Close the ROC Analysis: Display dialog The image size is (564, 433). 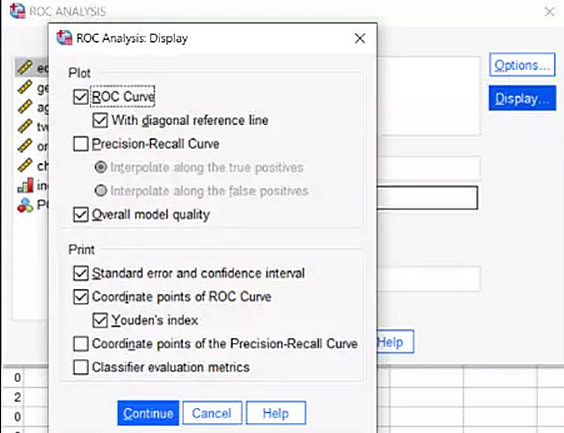point(360,38)
